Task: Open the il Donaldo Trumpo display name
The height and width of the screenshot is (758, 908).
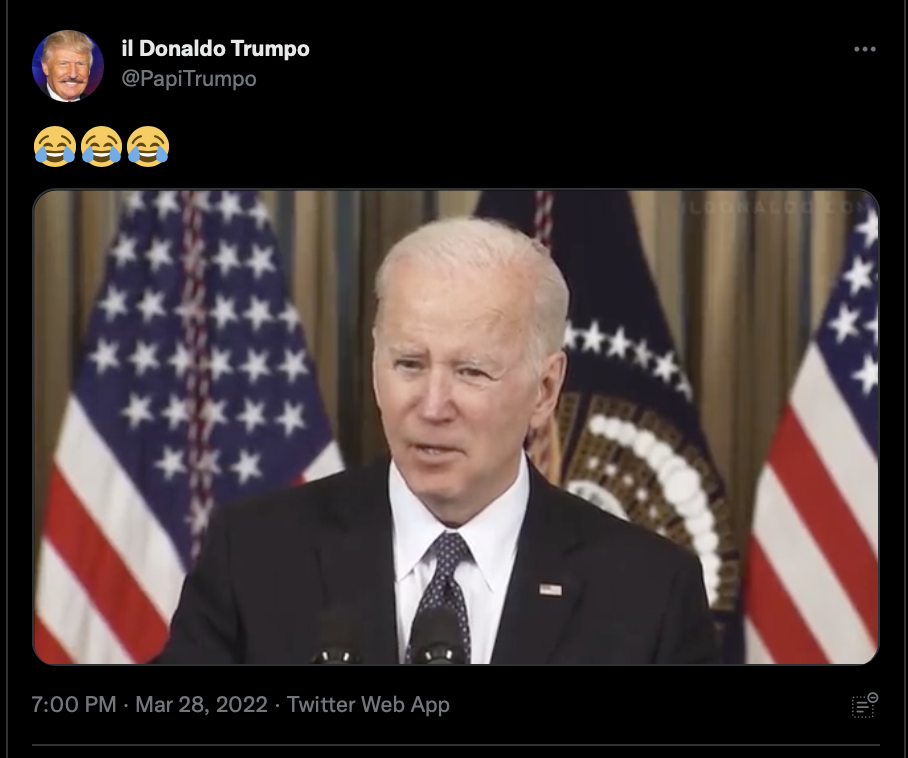Action: 215,49
